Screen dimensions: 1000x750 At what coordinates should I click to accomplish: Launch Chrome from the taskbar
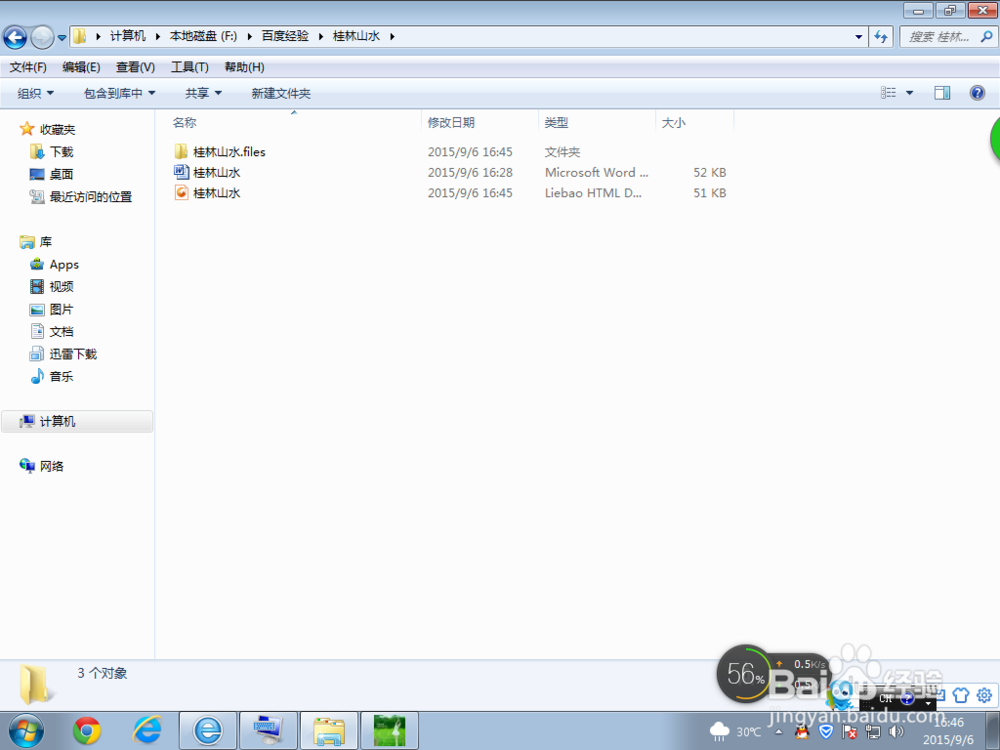(87, 731)
